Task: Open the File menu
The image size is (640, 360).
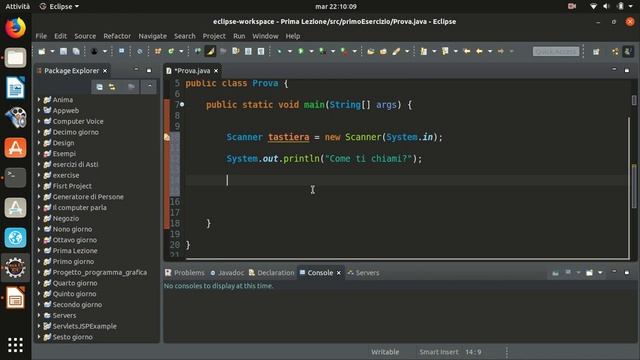Action: pos(41,36)
